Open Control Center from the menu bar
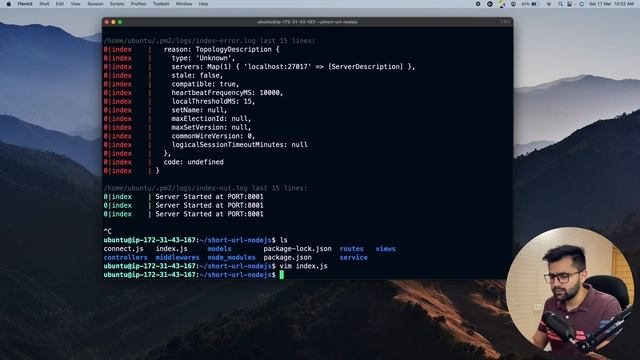This screenshot has height=360, width=640. [569, 4]
